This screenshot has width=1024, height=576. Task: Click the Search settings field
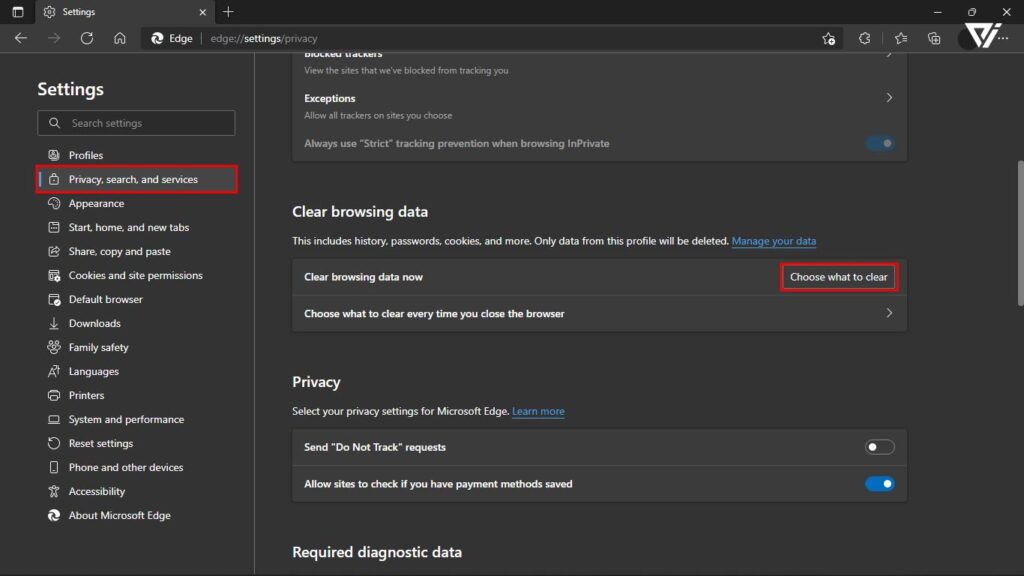coord(136,123)
